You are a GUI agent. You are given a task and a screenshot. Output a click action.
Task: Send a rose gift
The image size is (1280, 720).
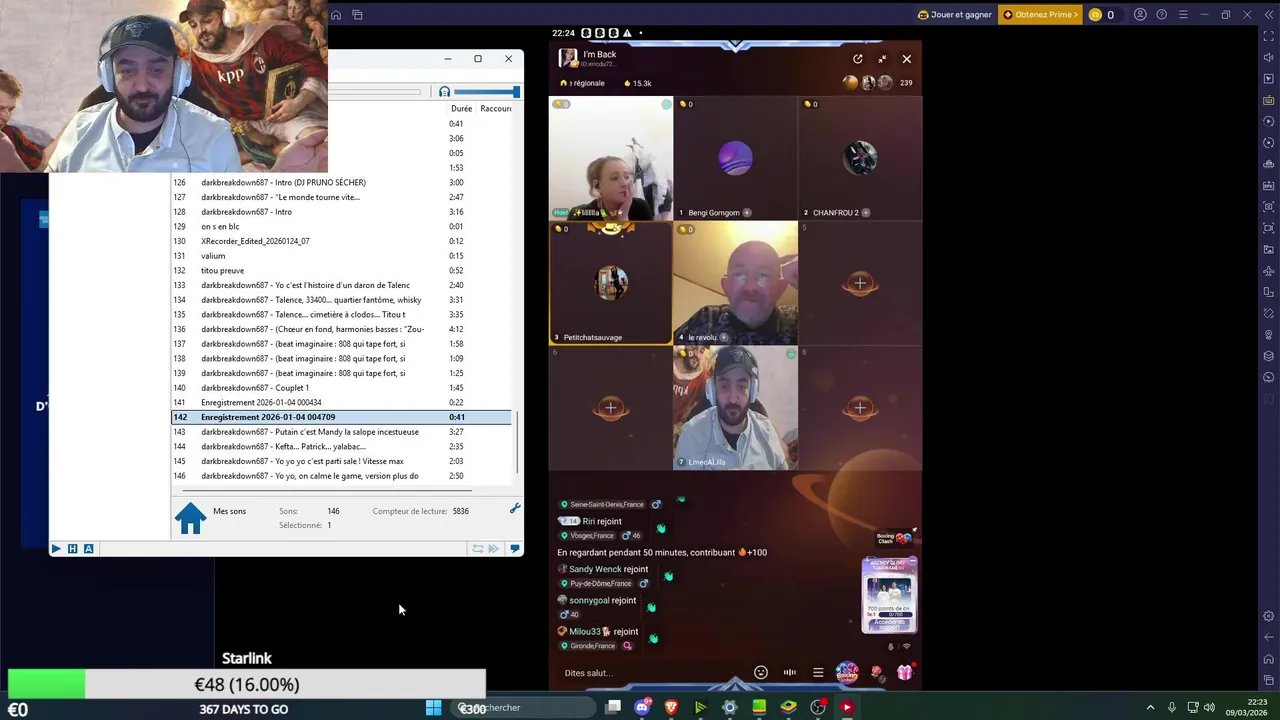coord(877,672)
